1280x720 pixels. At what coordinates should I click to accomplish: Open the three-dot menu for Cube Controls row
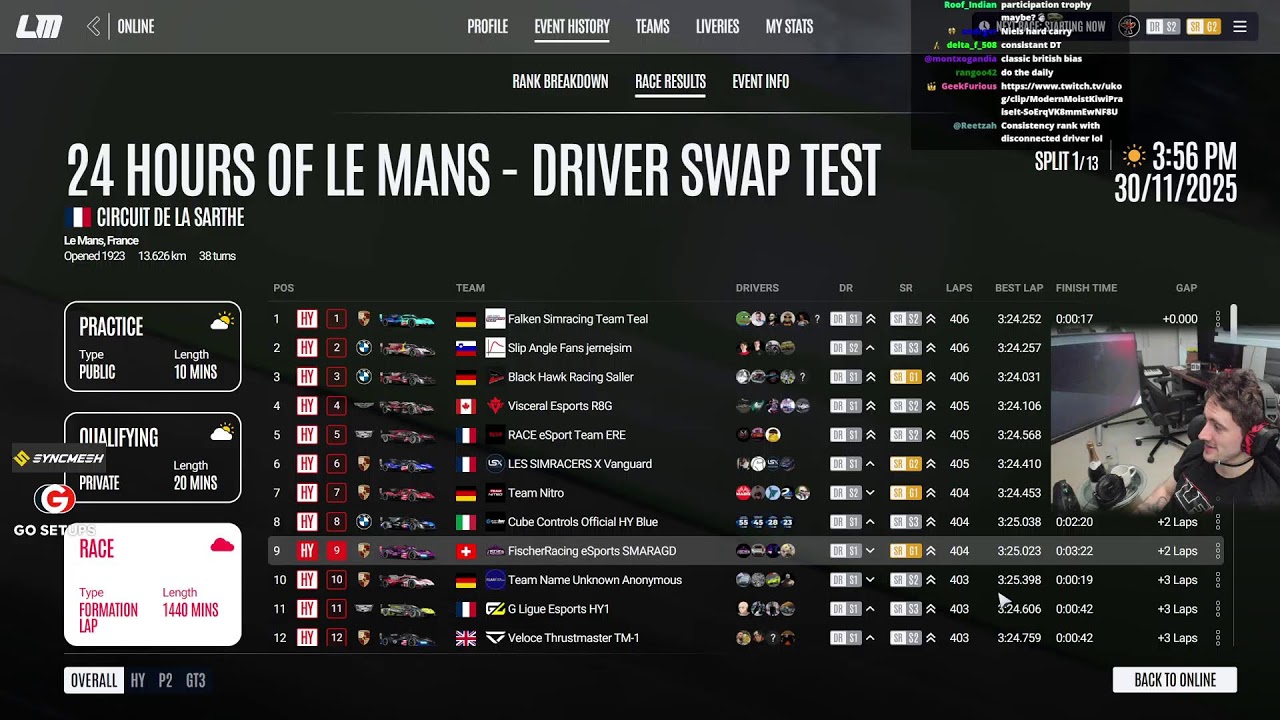click(x=1217, y=522)
